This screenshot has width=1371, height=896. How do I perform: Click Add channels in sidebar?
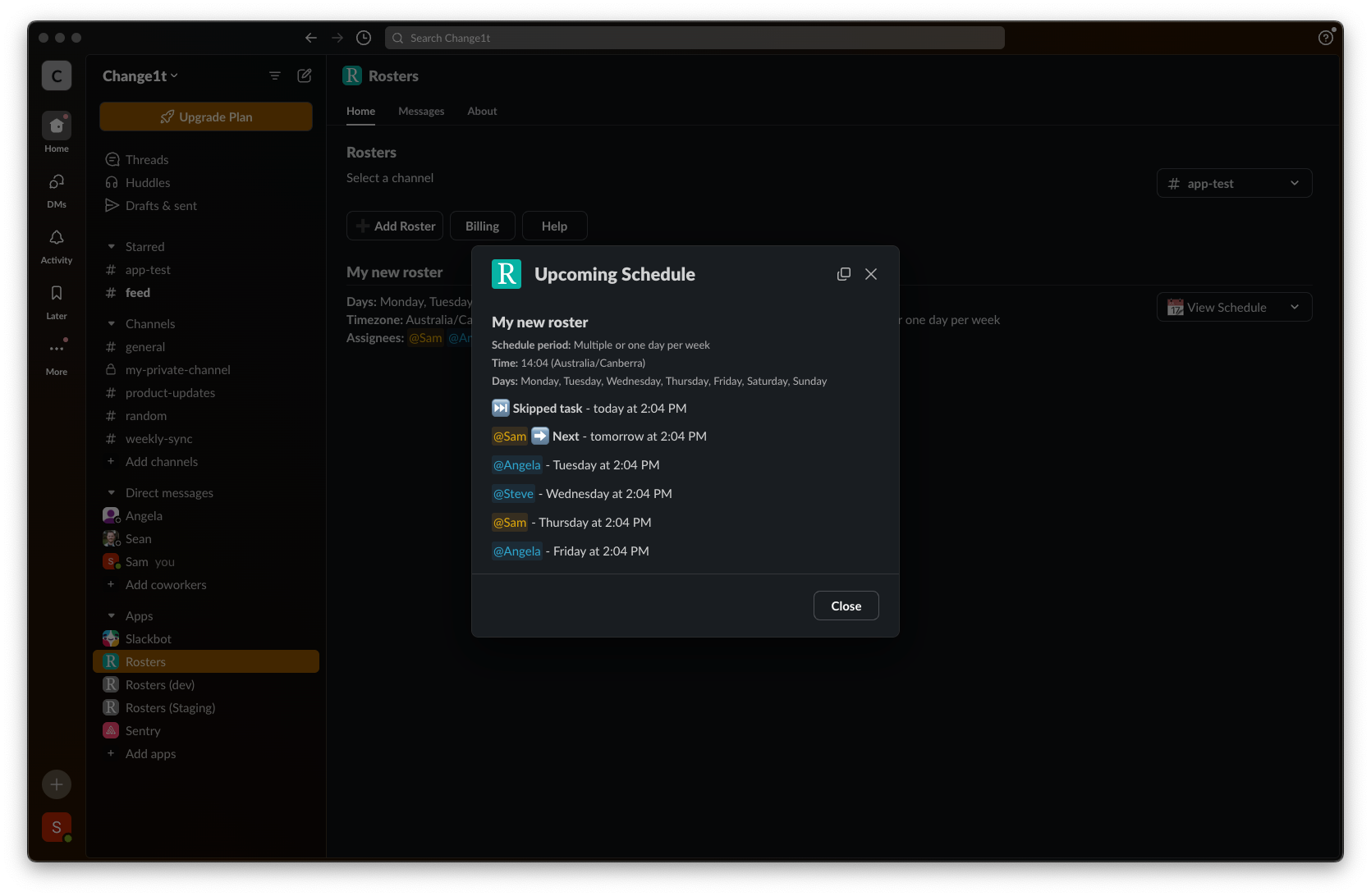click(x=206, y=461)
